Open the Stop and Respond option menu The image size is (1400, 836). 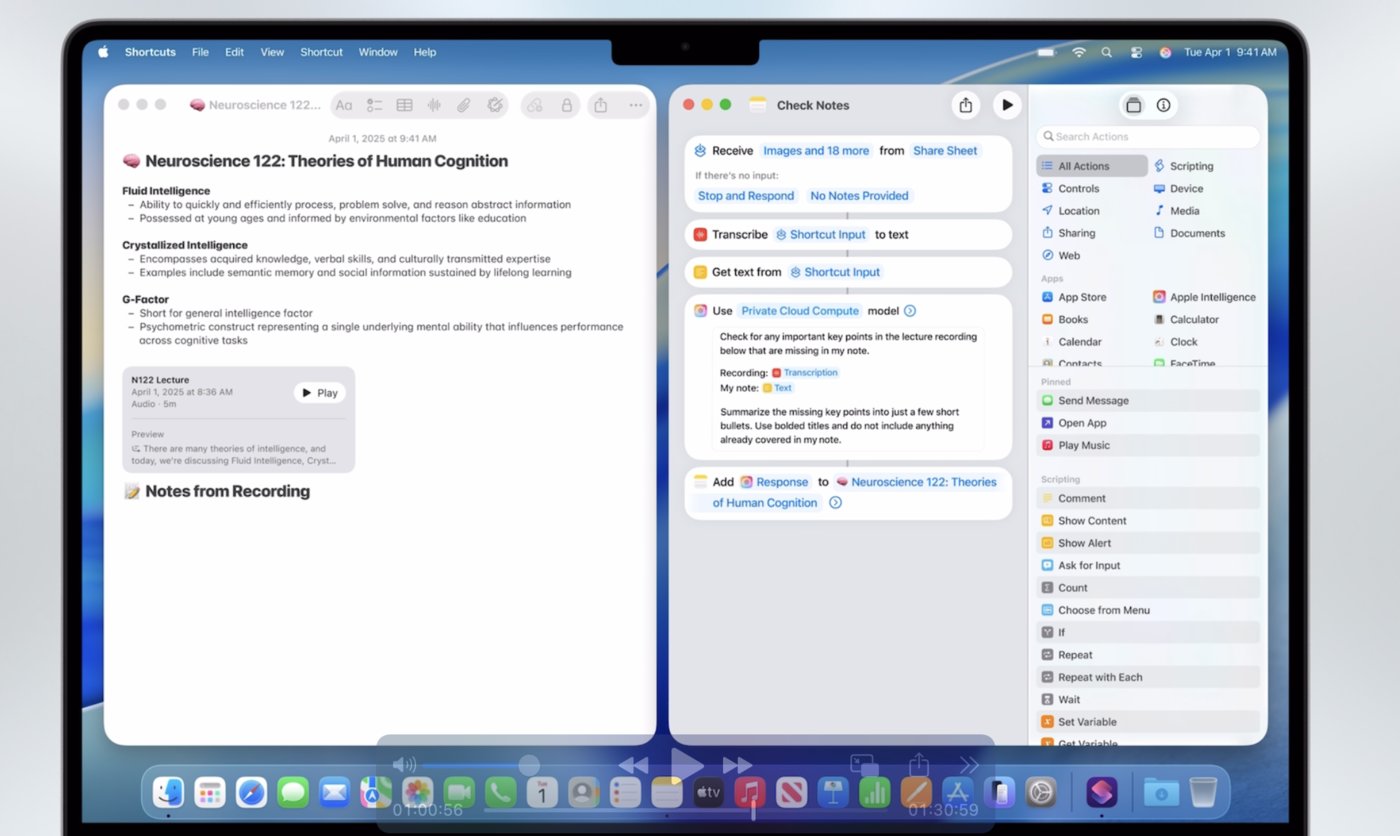pyautogui.click(x=746, y=196)
